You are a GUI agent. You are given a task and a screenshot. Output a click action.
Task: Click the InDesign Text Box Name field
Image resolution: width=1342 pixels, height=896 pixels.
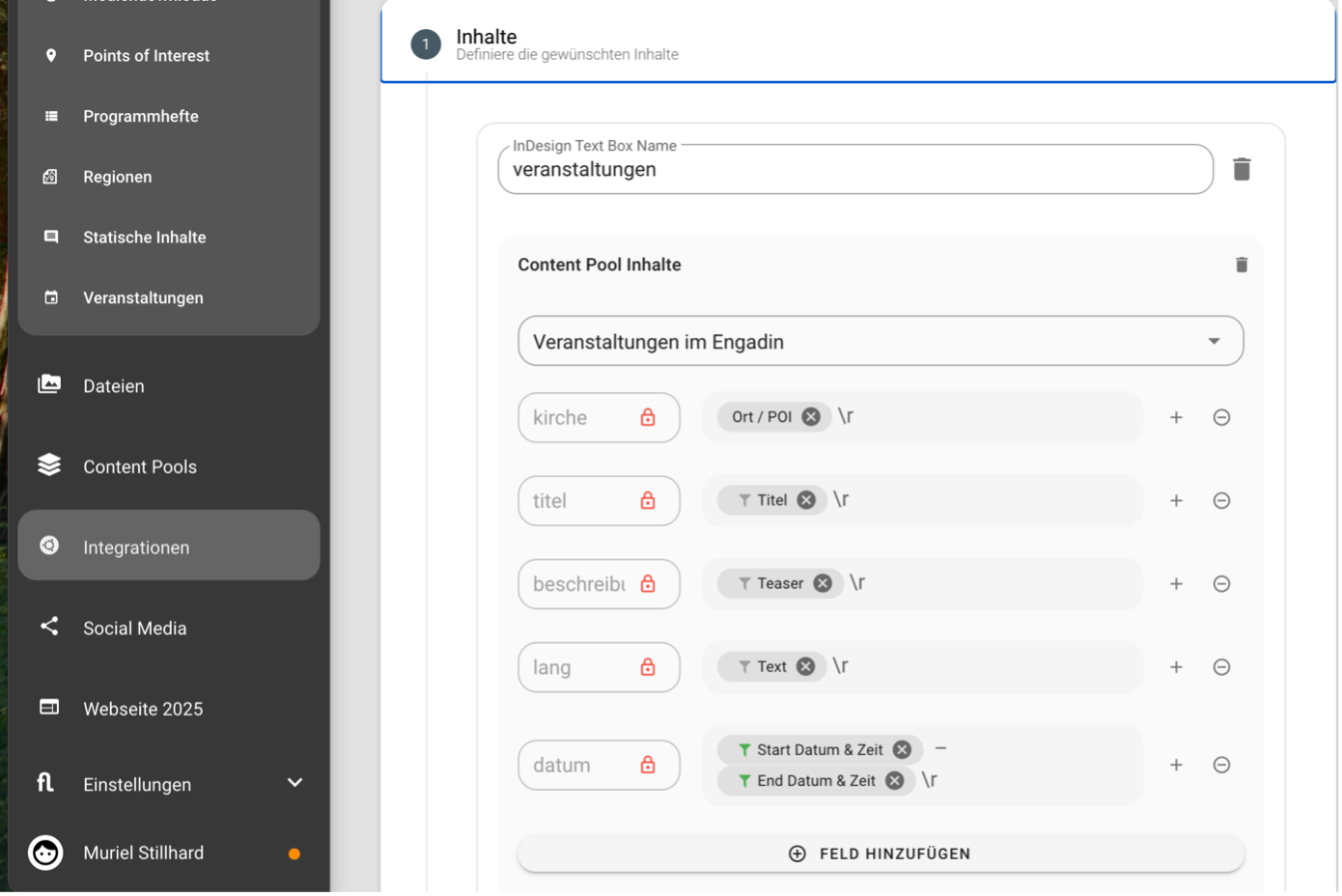[x=854, y=170]
